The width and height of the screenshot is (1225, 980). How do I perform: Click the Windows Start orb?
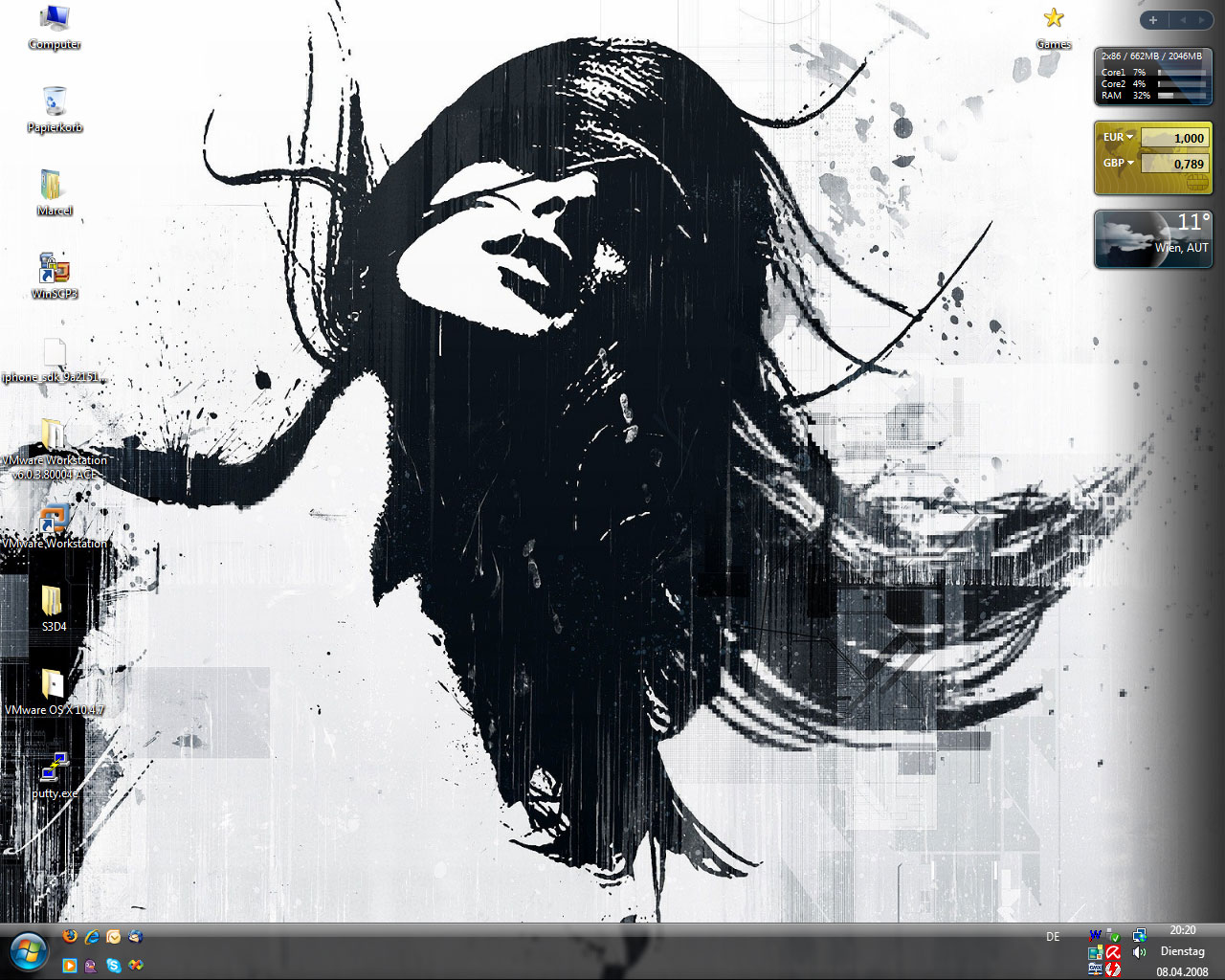point(28,951)
